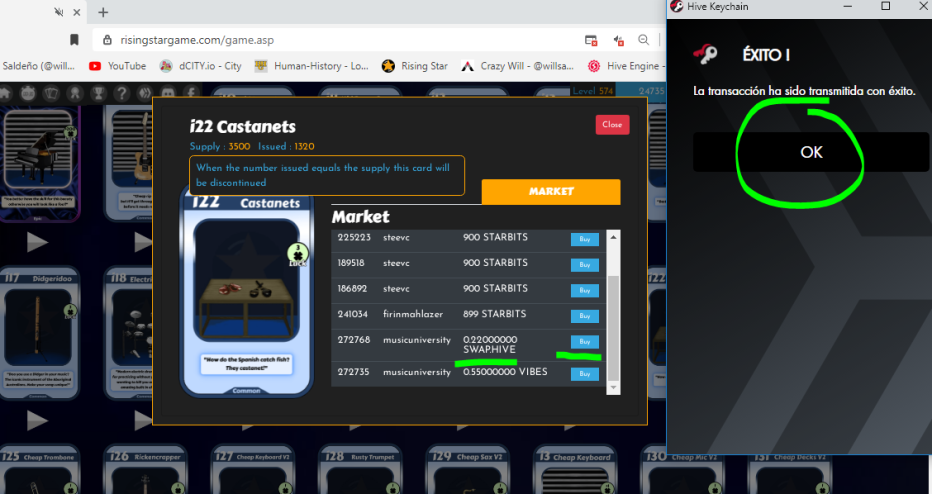This screenshot has height=494, width=932.
Task: Select the i28 Rusty Trumpet card
Action: [x=358, y=471]
